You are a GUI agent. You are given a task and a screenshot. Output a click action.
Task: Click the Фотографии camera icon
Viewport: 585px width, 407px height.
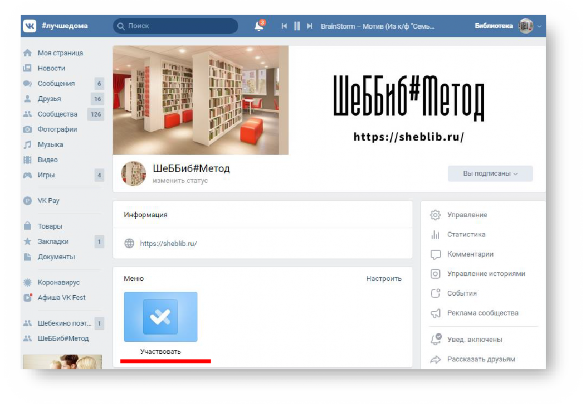[x=27, y=129]
